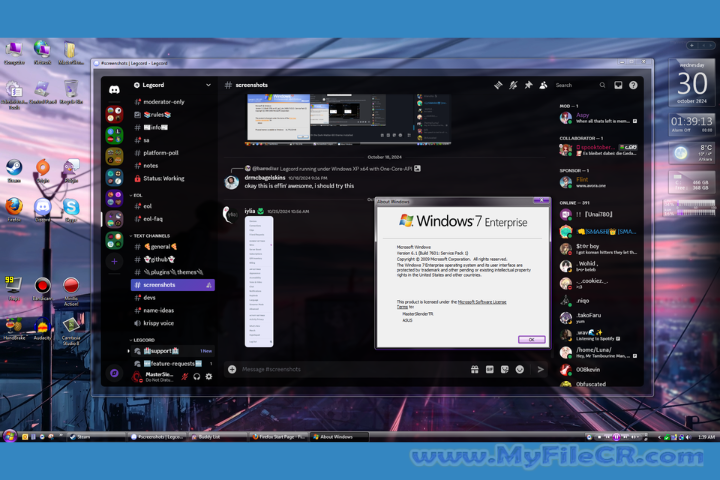Open notification settings bell in channel header

point(513,85)
